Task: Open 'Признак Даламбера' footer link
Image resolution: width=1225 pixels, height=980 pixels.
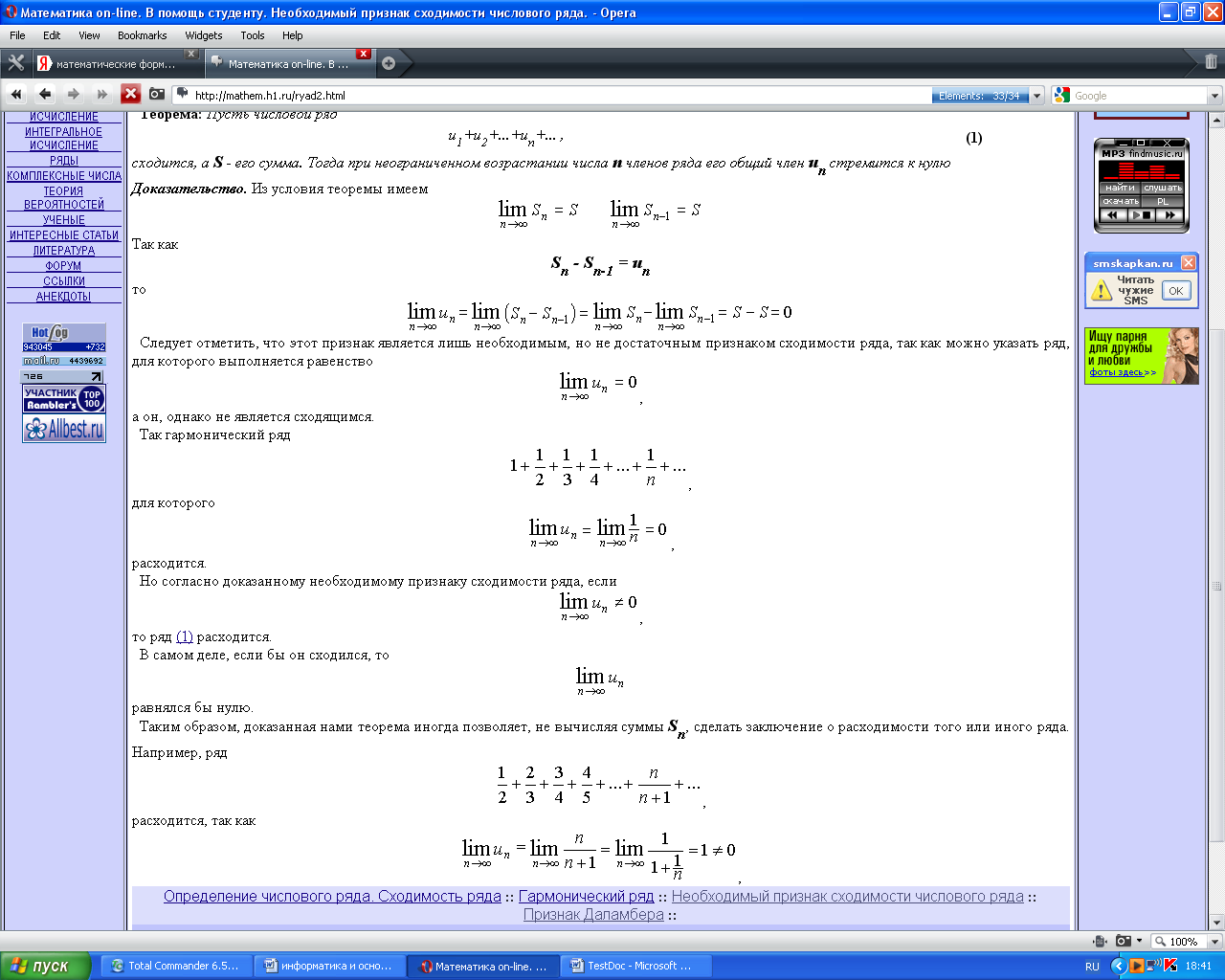Action: tap(593, 915)
